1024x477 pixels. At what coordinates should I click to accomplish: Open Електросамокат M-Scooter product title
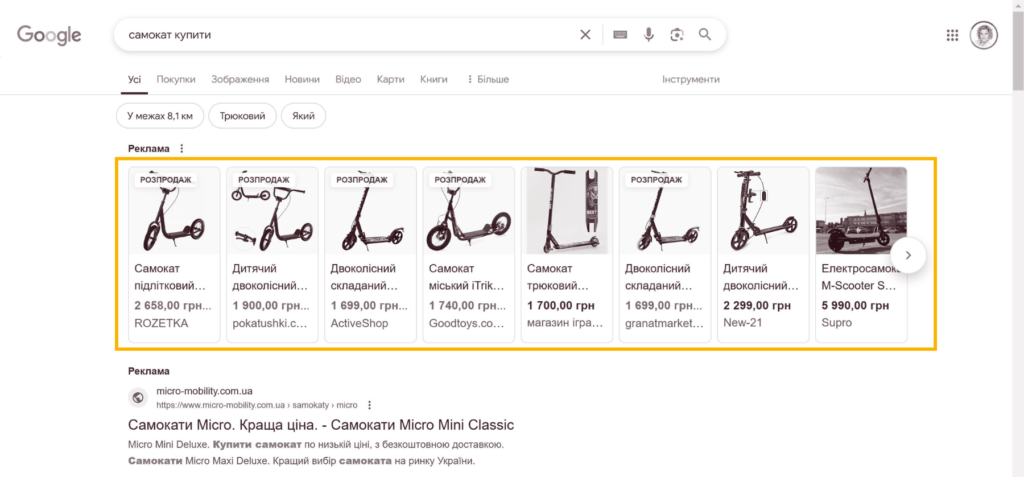click(x=858, y=277)
